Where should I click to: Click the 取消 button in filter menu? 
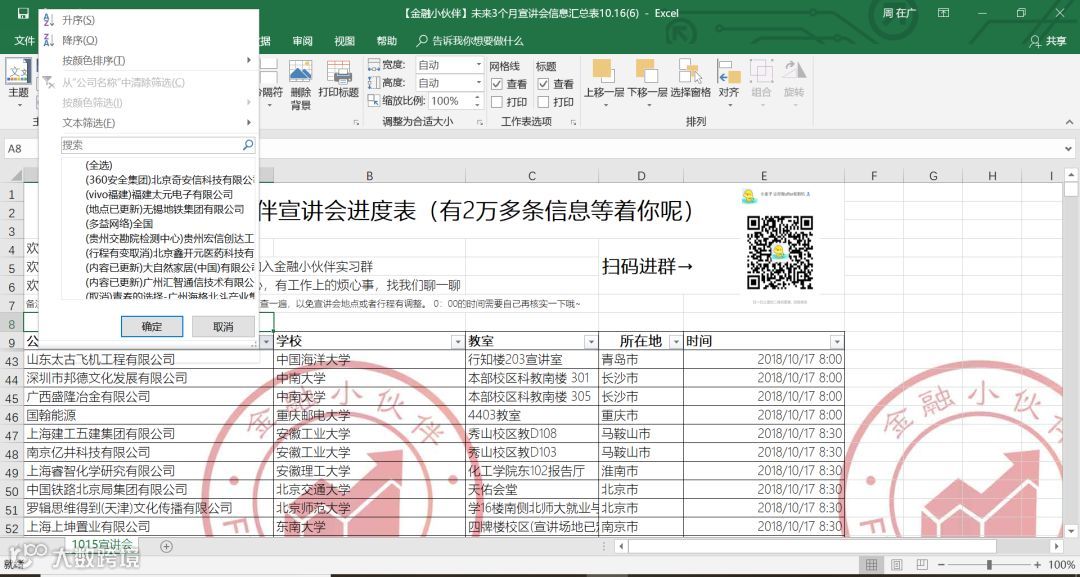(223, 326)
